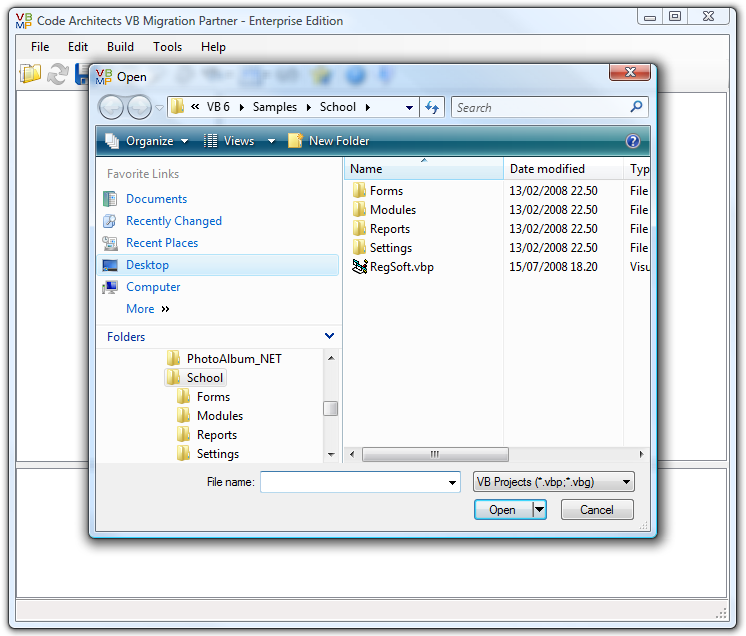
Task: Click the file list scroll right arrow
Action: (641, 454)
